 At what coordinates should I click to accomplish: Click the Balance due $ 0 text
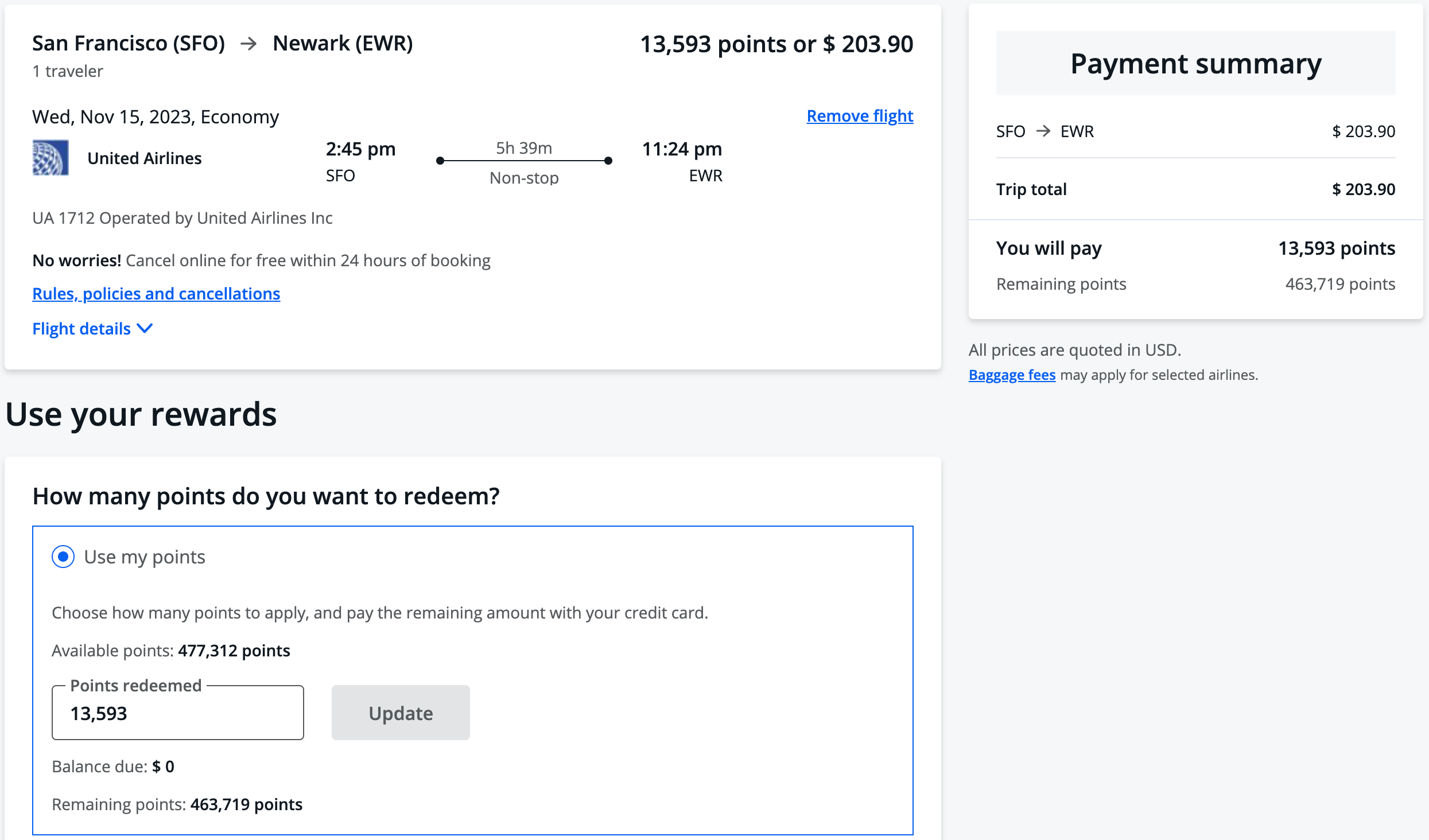tap(113, 767)
